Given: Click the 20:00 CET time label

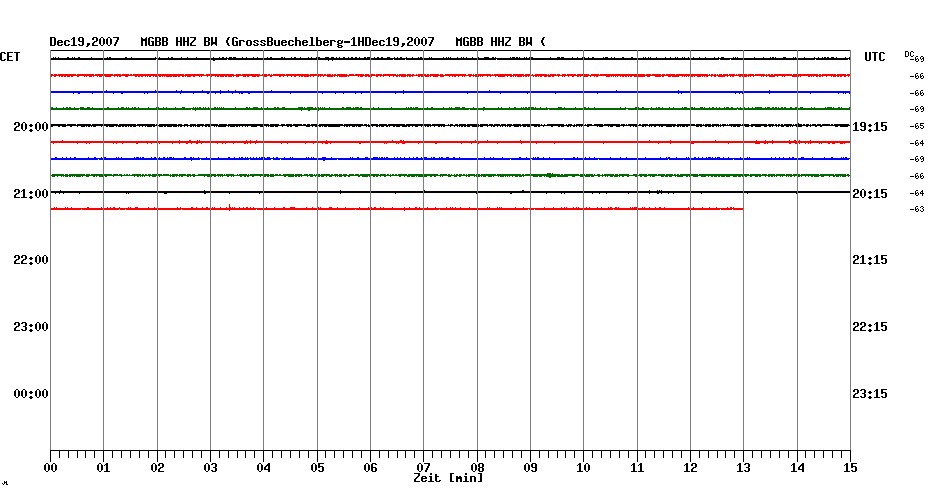Looking at the screenshot, I should pos(31,127).
